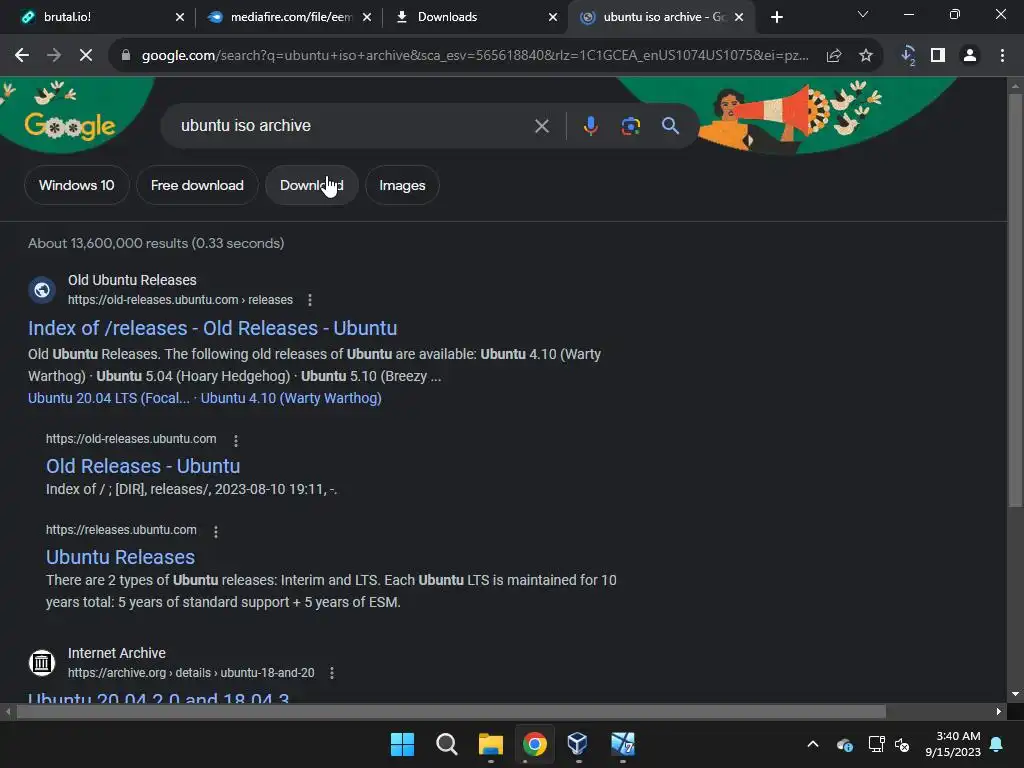The height and width of the screenshot is (768, 1024).
Task: Click the address bar URL
Action: click(x=475, y=56)
